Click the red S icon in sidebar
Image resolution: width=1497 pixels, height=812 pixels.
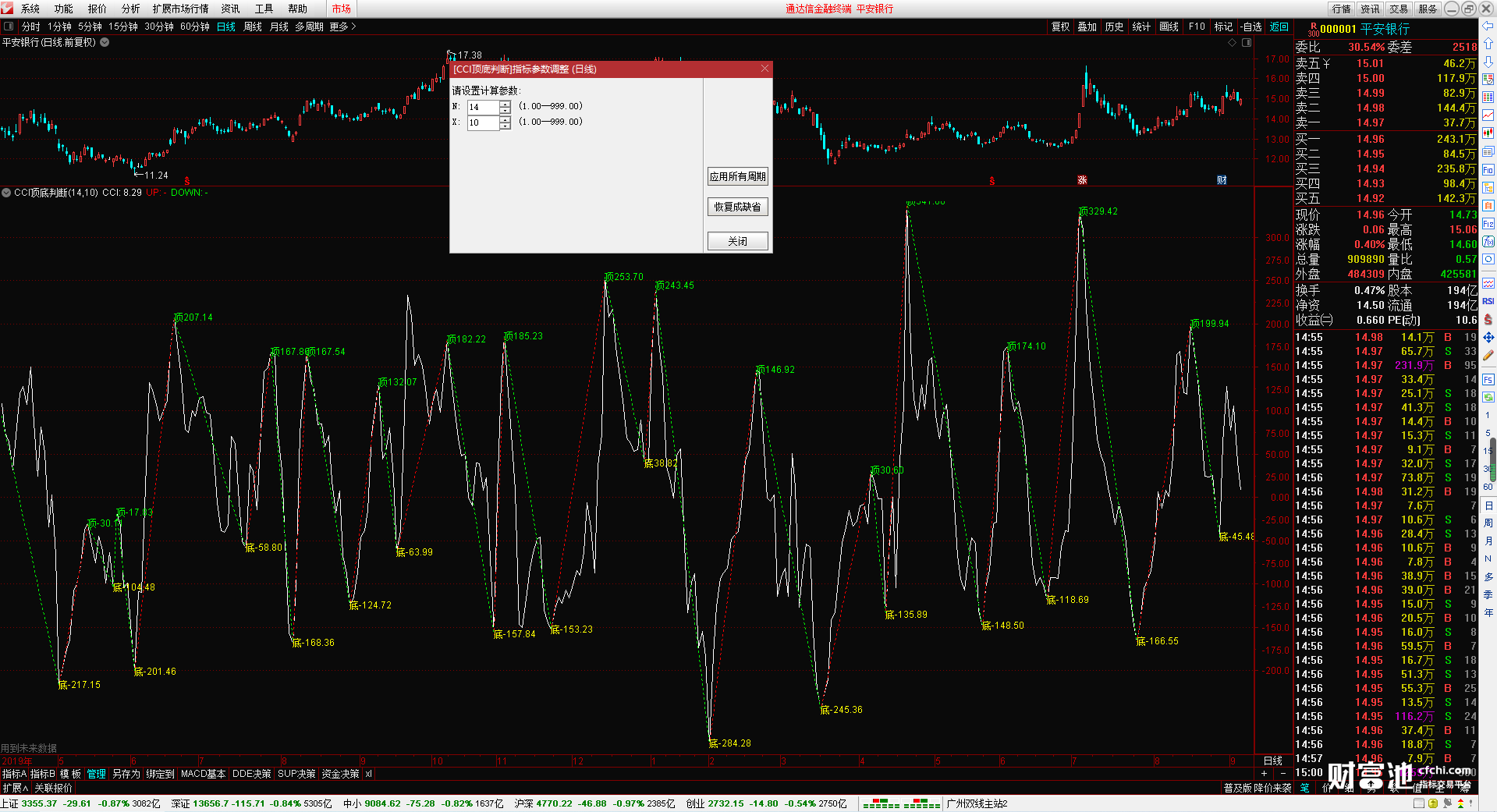(1488, 319)
